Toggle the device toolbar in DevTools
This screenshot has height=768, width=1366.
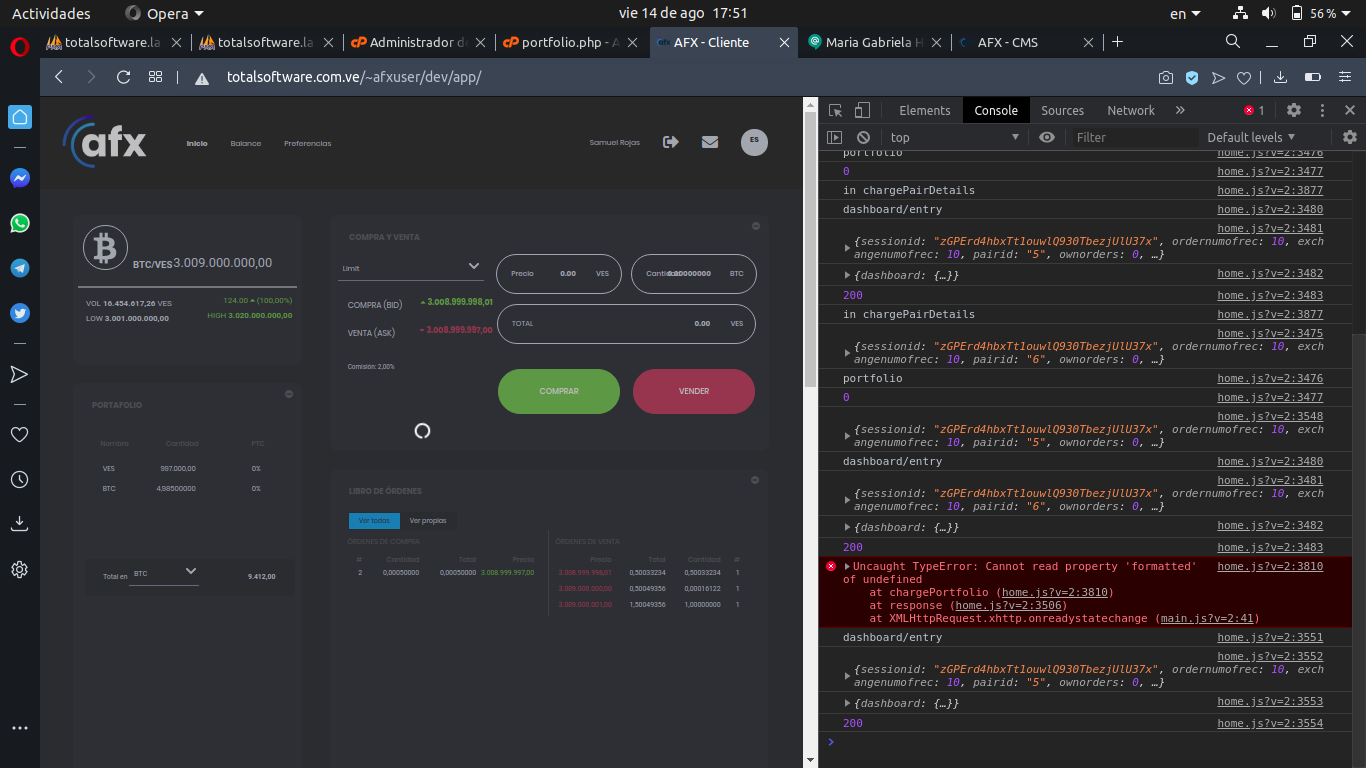coord(862,110)
